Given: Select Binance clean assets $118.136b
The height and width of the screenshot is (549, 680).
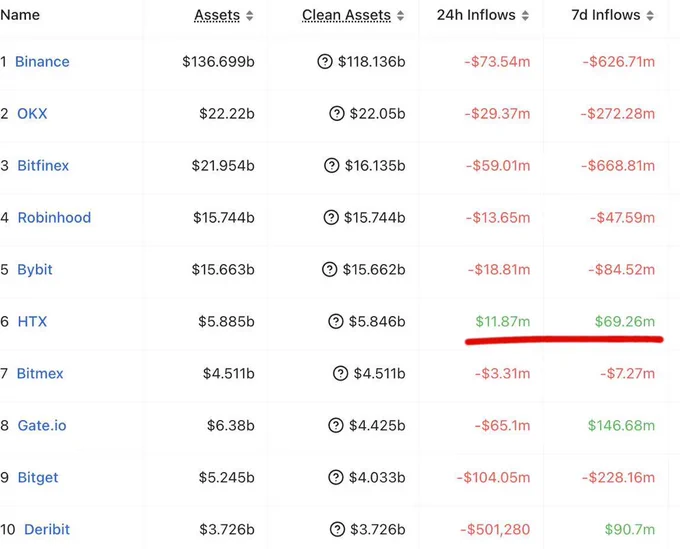Looking at the screenshot, I should [x=372, y=62].
